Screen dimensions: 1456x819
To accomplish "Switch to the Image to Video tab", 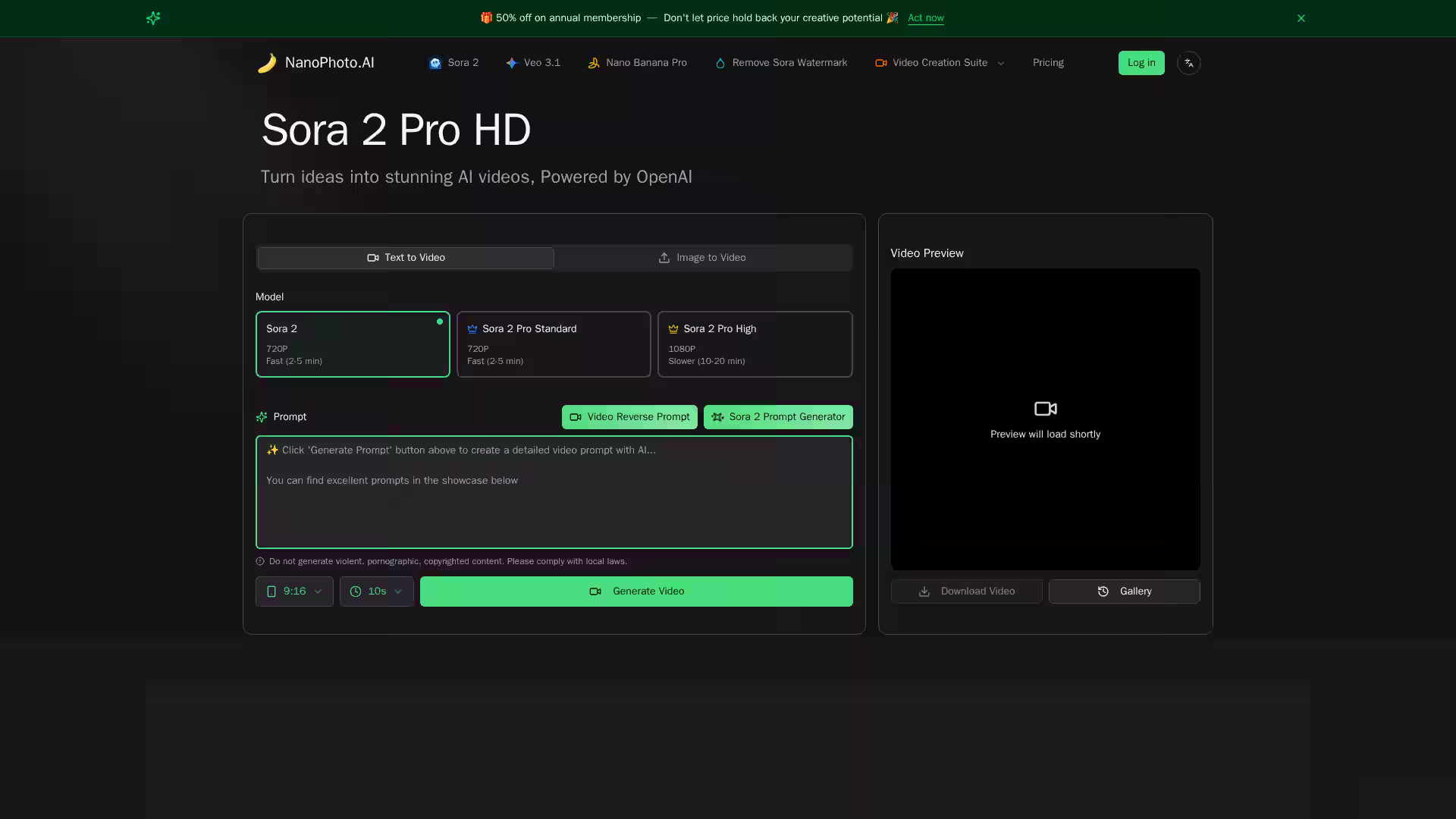I will [702, 258].
